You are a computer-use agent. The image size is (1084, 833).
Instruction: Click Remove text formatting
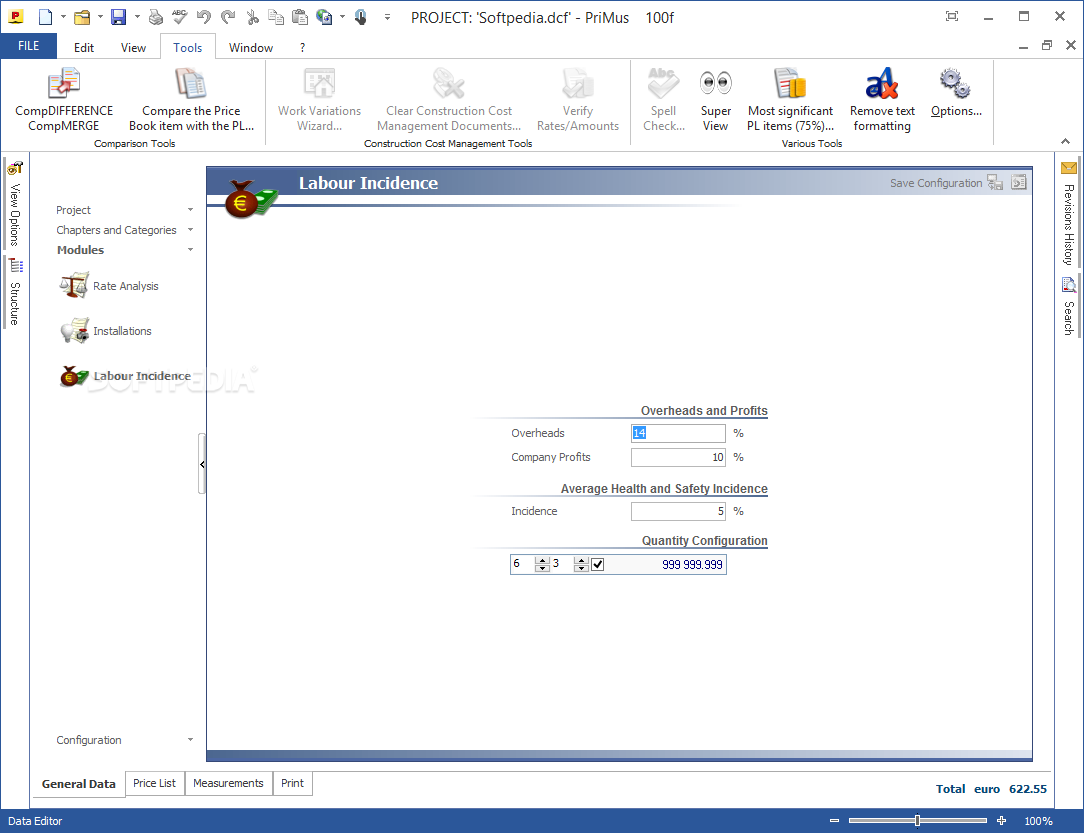[x=882, y=100]
